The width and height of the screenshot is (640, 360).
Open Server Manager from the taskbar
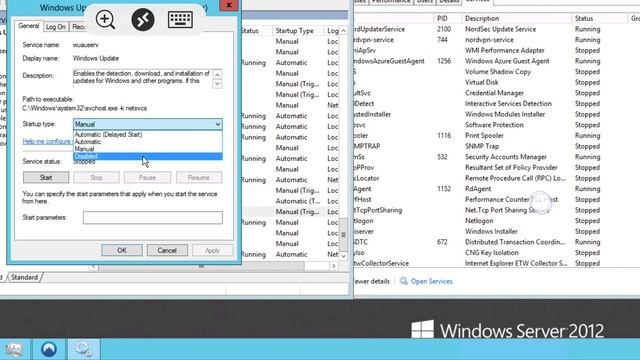(x=14, y=349)
